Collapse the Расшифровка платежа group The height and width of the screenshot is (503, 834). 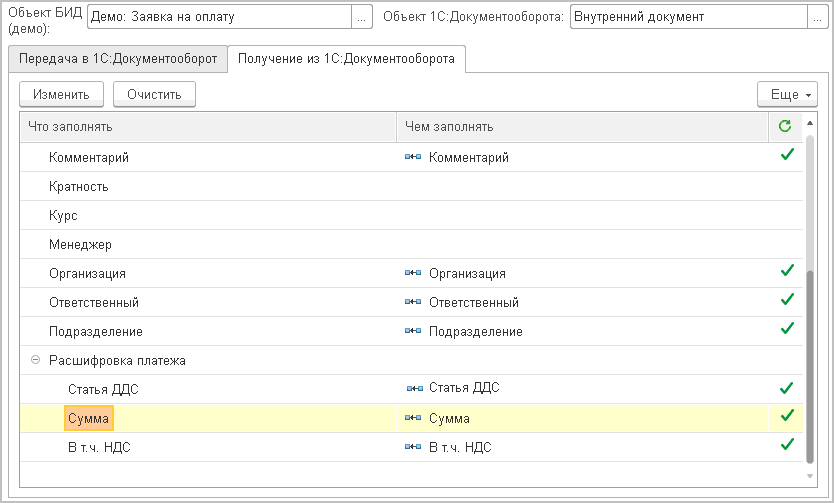pos(36,360)
